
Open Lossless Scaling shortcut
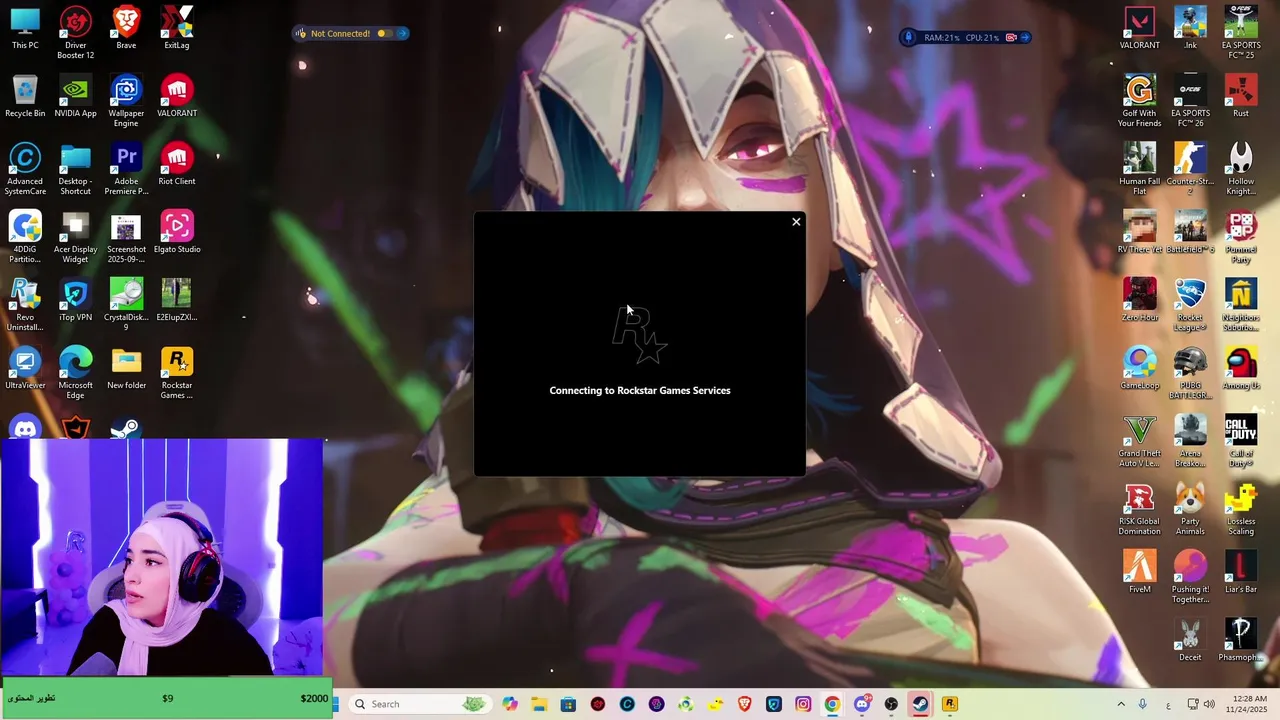click(1241, 509)
